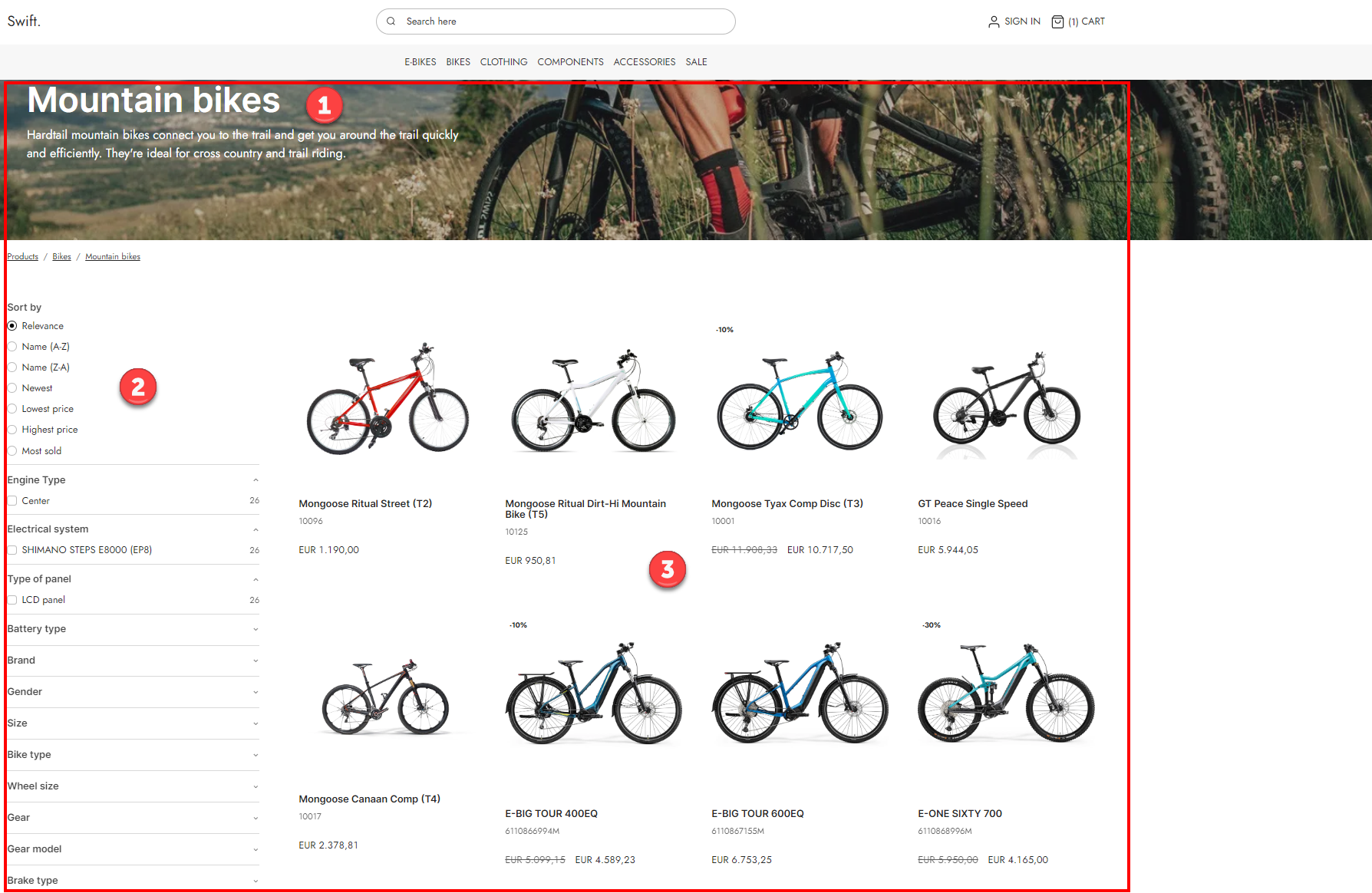Click the E-BIG TOUR 600EQ title
This screenshot has height=893, width=1372.
(757, 814)
